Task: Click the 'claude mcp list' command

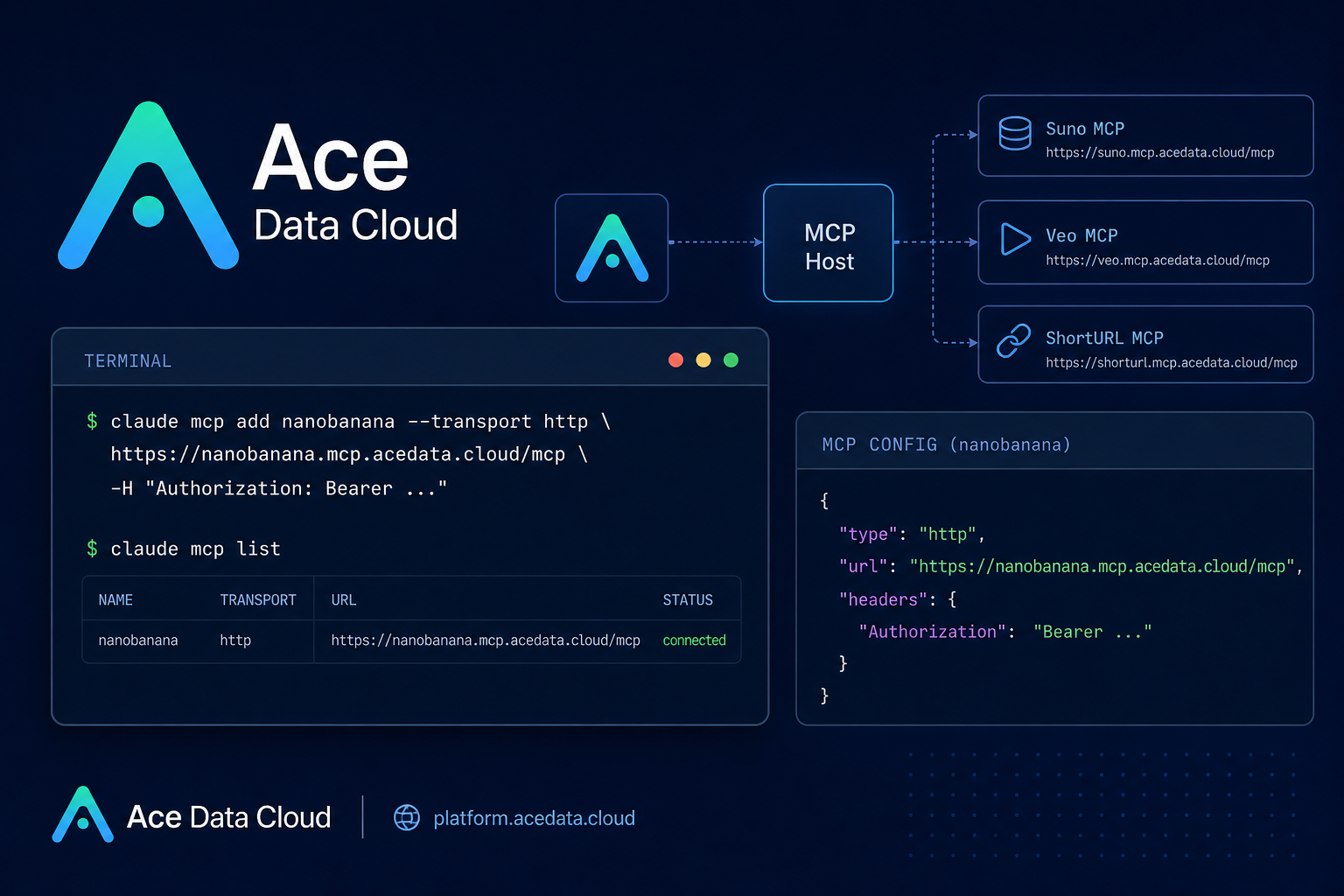Action: coord(183,549)
